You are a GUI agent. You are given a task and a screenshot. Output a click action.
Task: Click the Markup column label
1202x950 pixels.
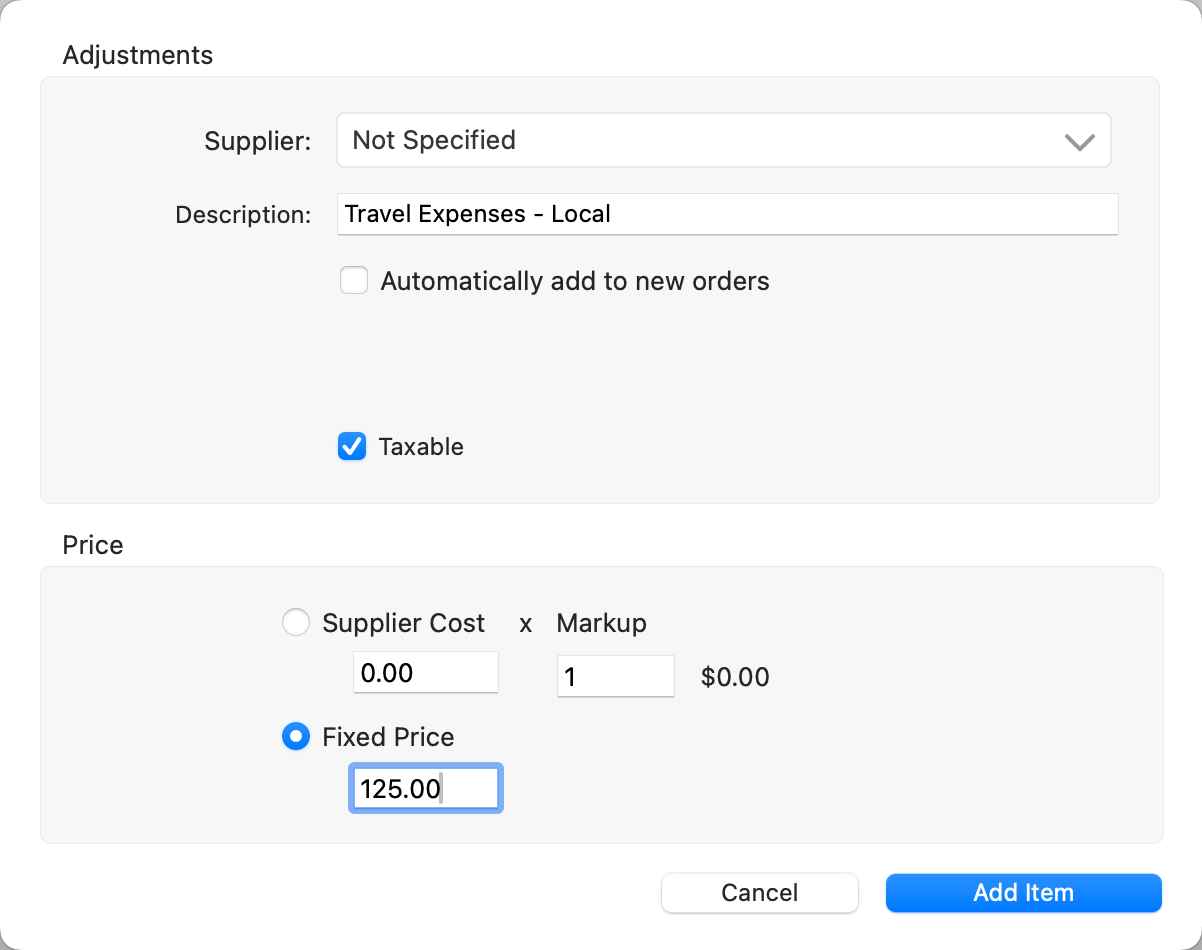coord(601,623)
